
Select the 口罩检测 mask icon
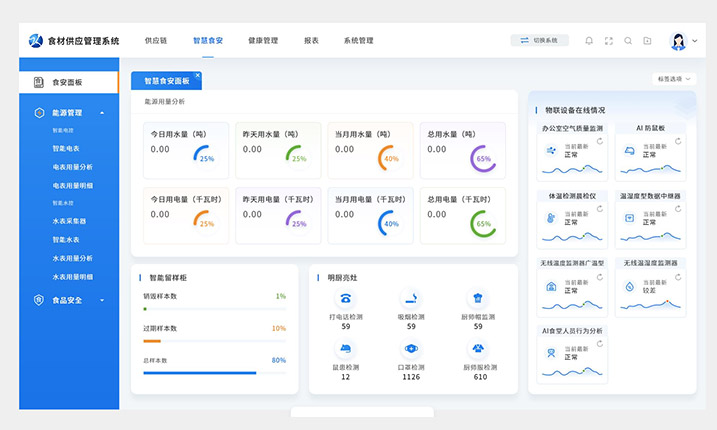pos(411,349)
